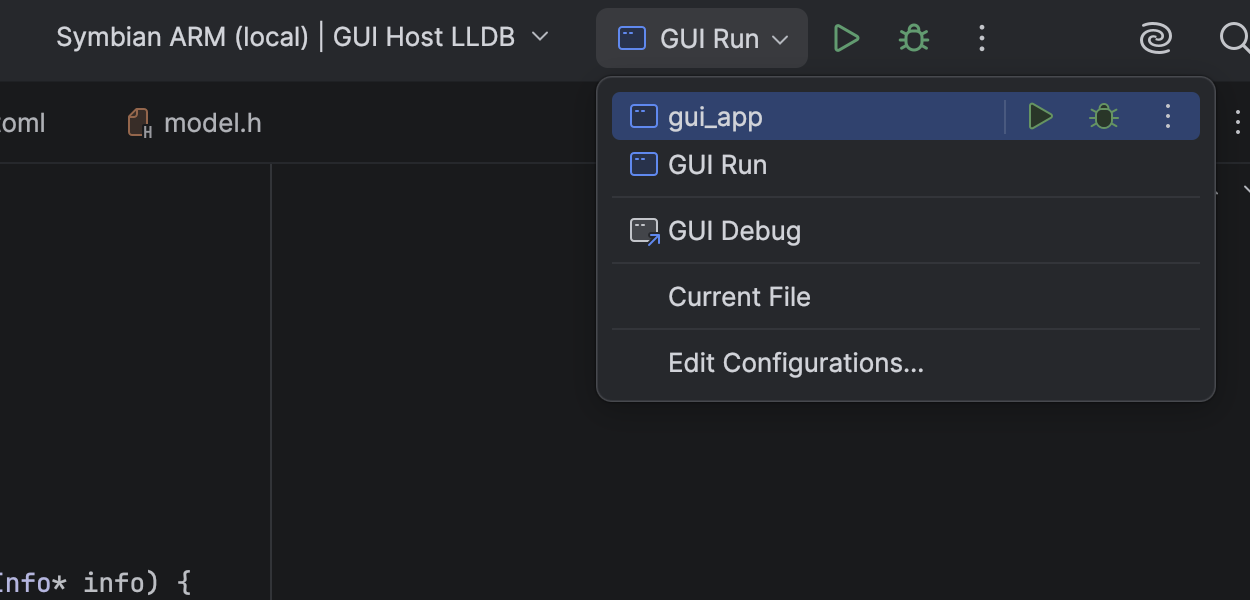Open Symbian ARM | GUI Host LLDB target selector
This screenshot has width=1250, height=600.
pos(302,38)
